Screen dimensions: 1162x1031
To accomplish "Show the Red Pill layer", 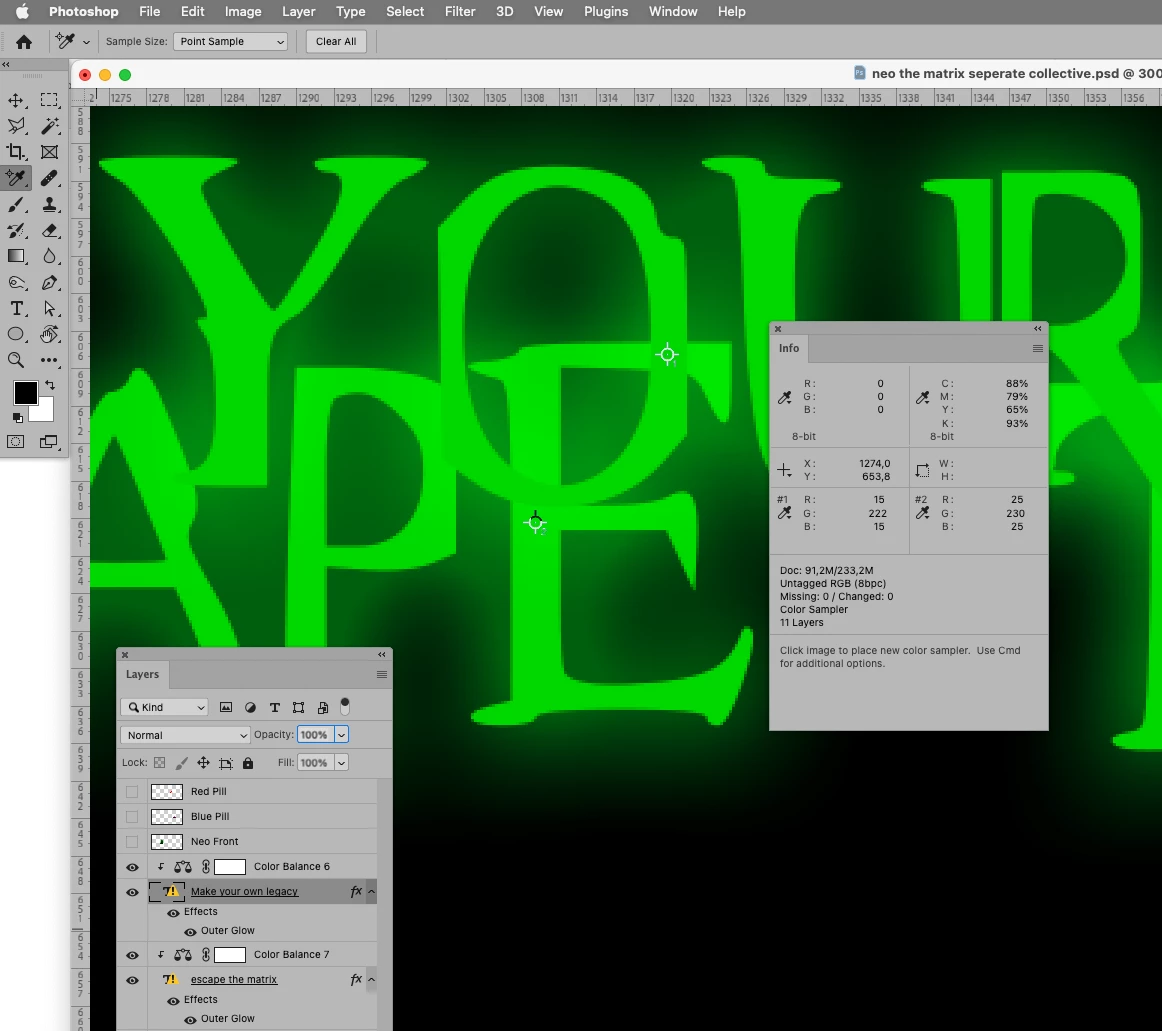I will pyautogui.click(x=132, y=792).
